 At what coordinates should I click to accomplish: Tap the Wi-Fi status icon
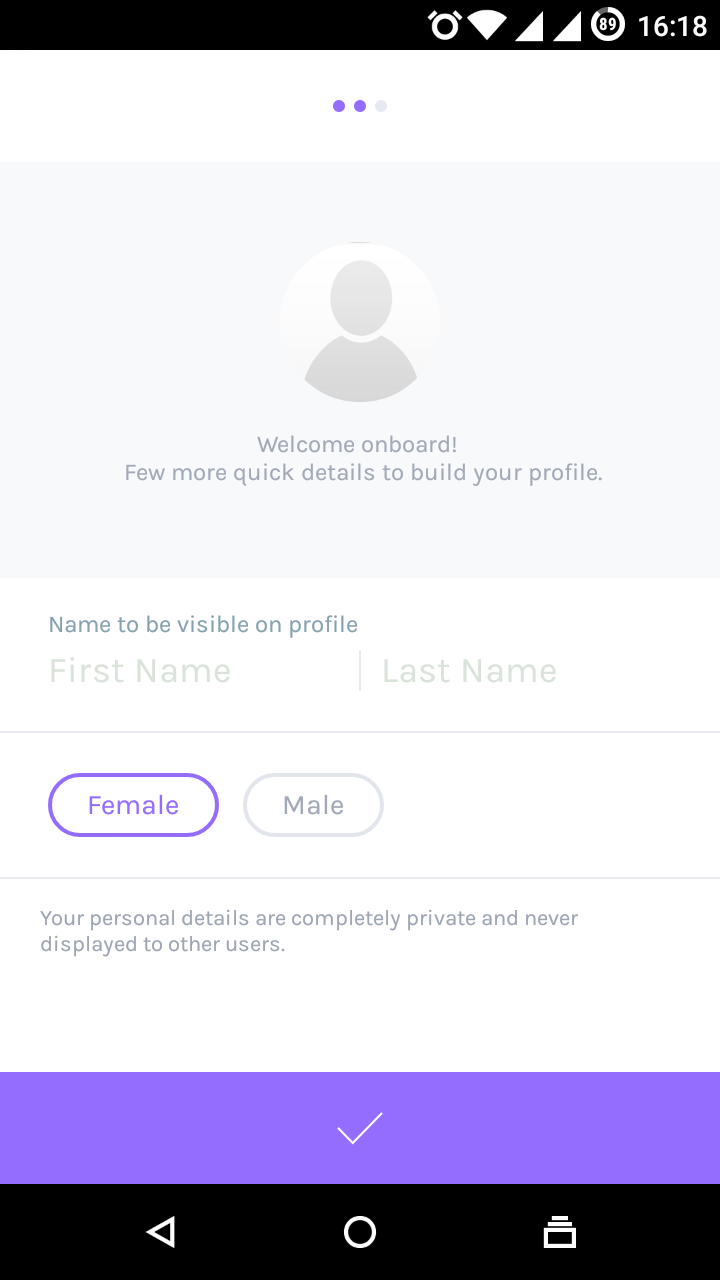pyautogui.click(x=487, y=24)
